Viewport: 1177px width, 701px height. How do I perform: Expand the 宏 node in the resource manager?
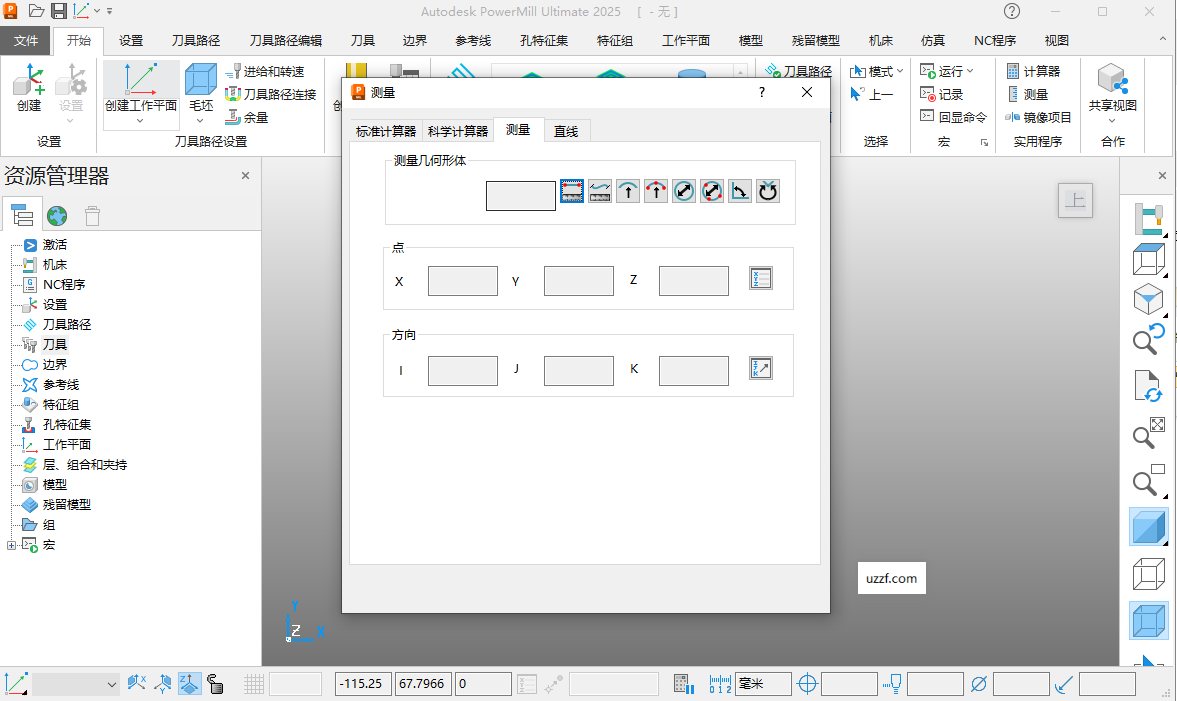click(13, 544)
